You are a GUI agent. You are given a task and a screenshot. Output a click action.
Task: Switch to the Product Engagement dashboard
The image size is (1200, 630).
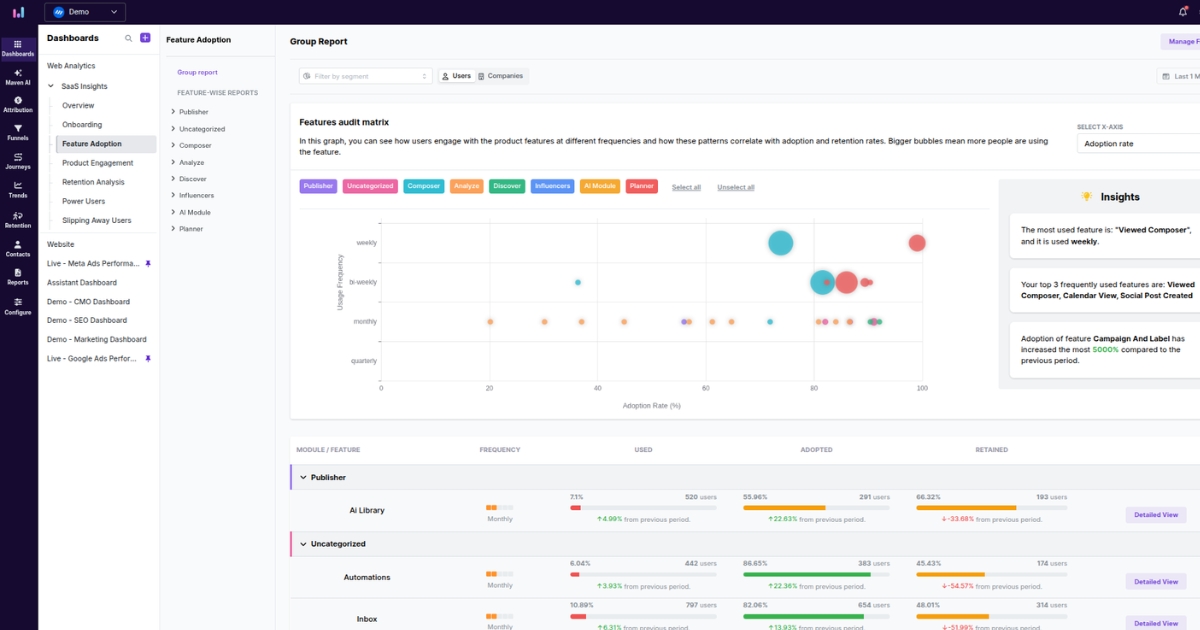[x=97, y=162]
